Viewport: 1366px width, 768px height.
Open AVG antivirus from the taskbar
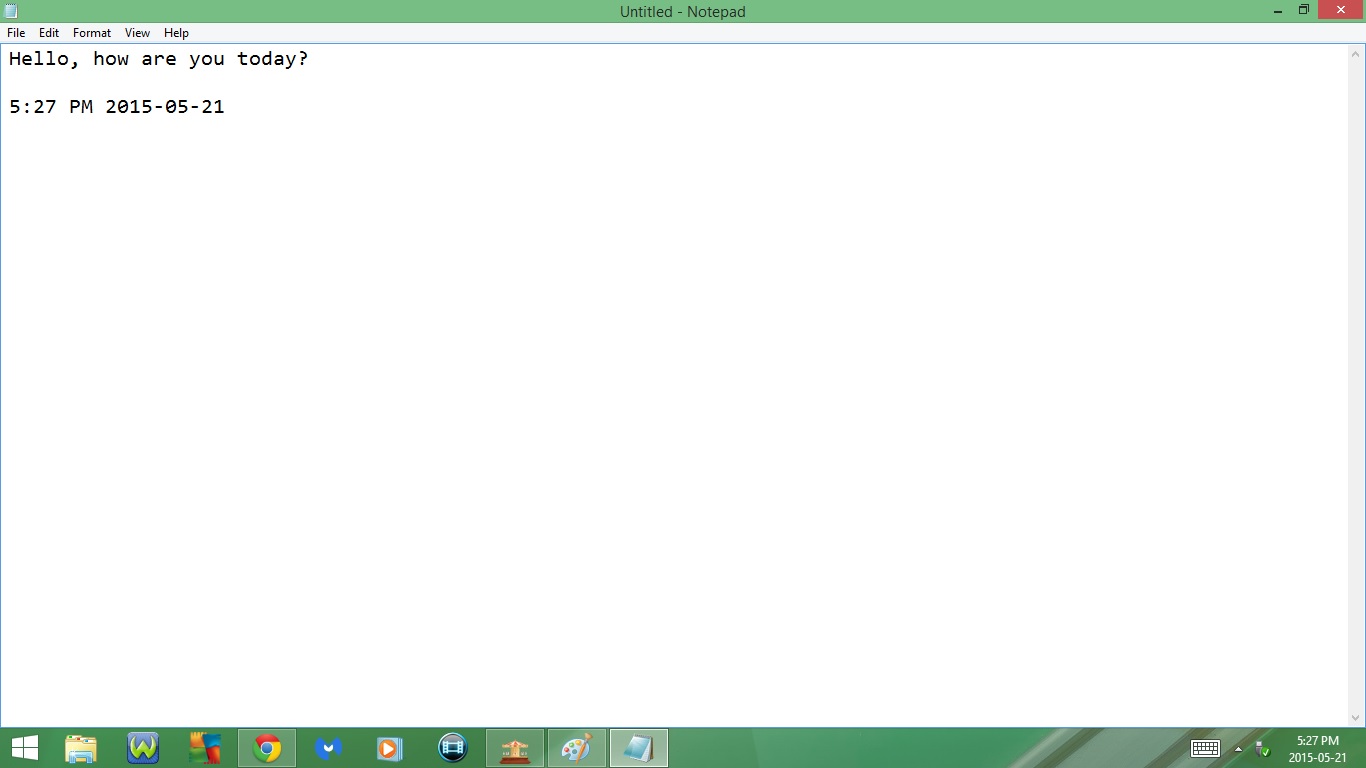(x=205, y=747)
